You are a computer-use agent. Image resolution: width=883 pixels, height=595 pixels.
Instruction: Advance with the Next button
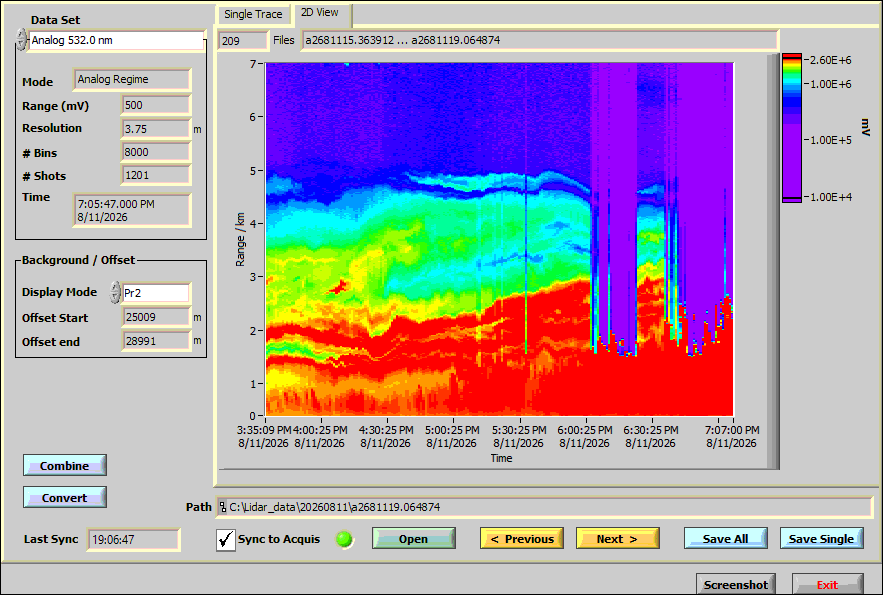point(618,539)
